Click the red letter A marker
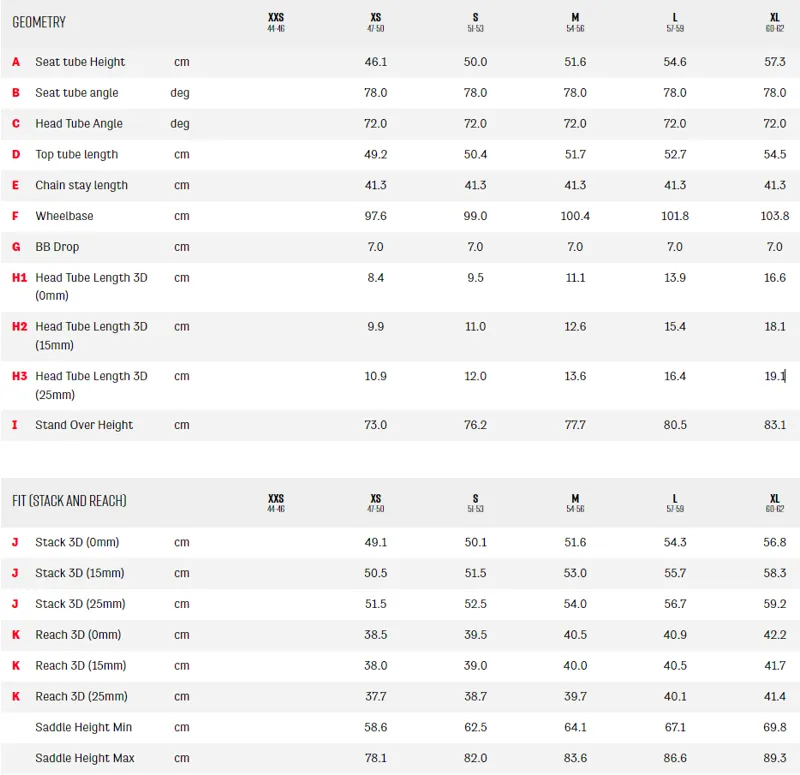Screen dimensions: 800x775 16,62
